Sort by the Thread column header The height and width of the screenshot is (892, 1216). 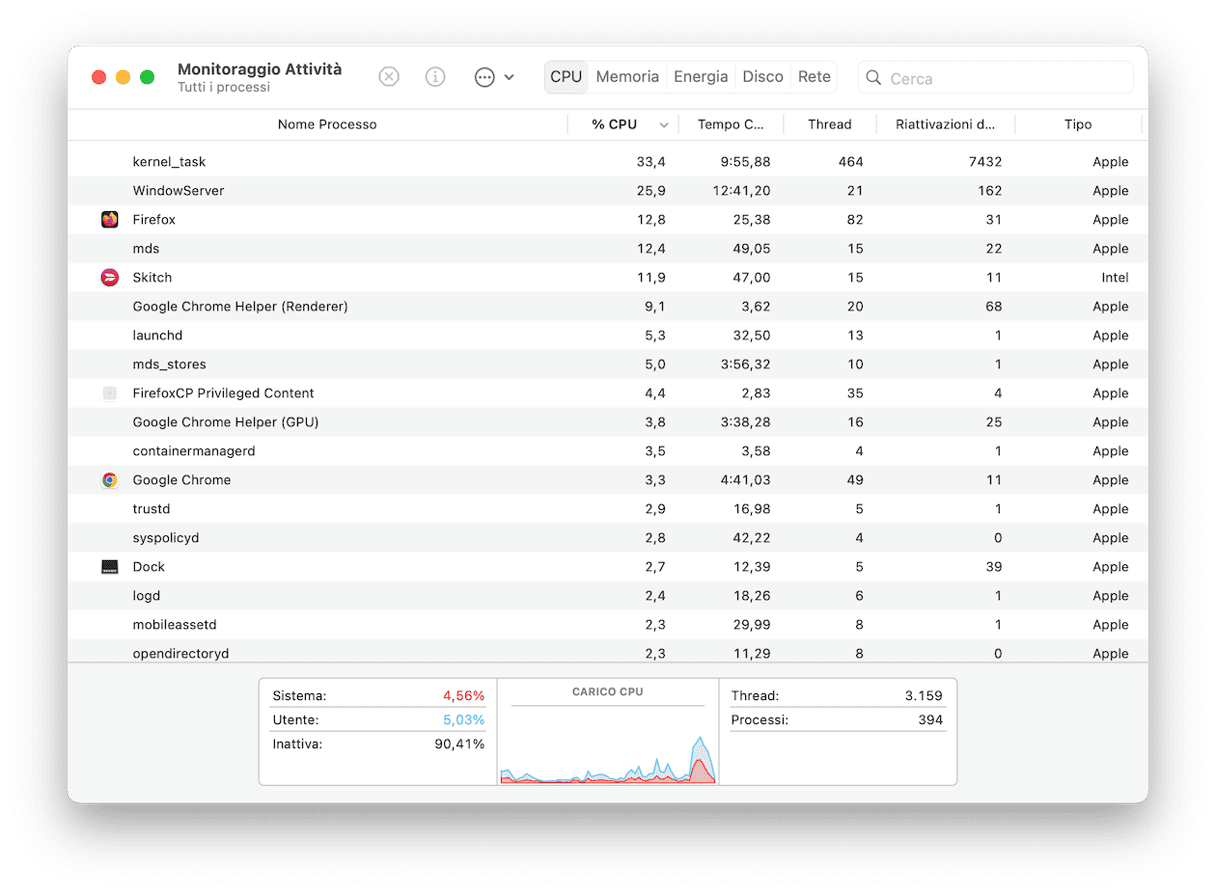click(829, 125)
